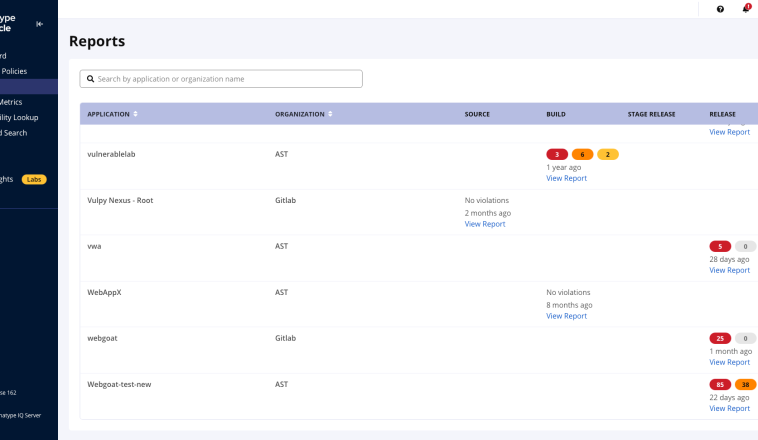Go to Metrics in the sidebar
The height and width of the screenshot is (440, 758).
point(11,101)
